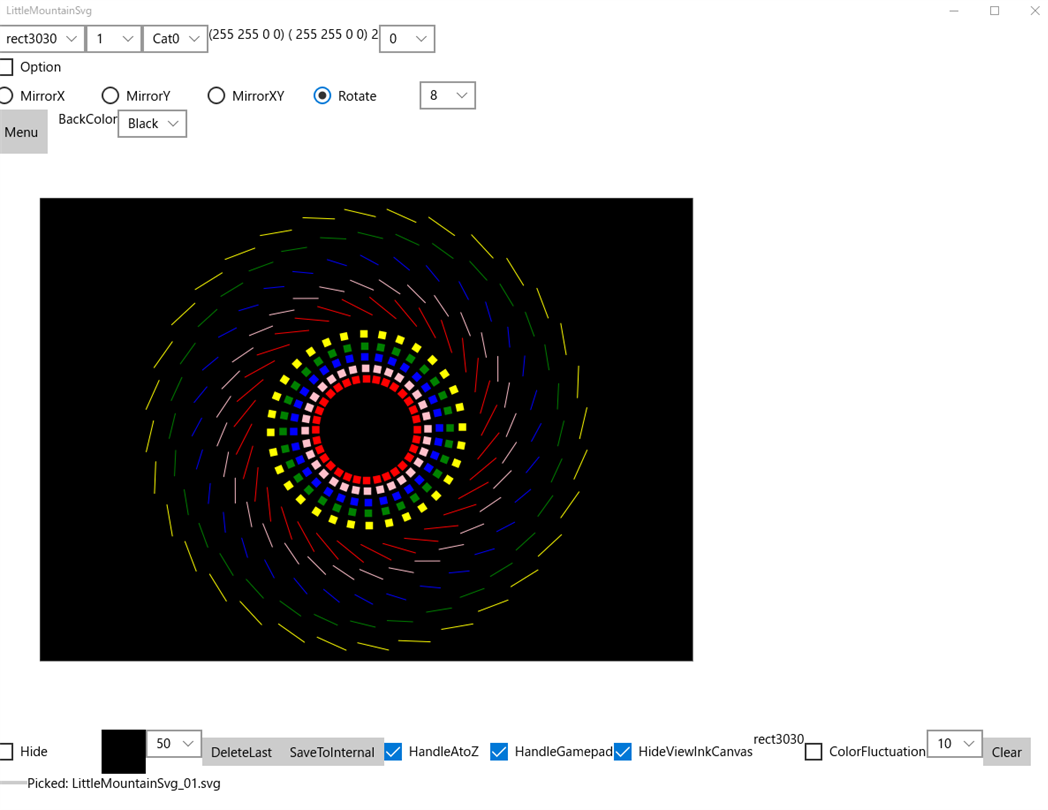1048x810 pixels.
Task: Select the MirrorXY radio button
Action: click(x=216, y=96)
